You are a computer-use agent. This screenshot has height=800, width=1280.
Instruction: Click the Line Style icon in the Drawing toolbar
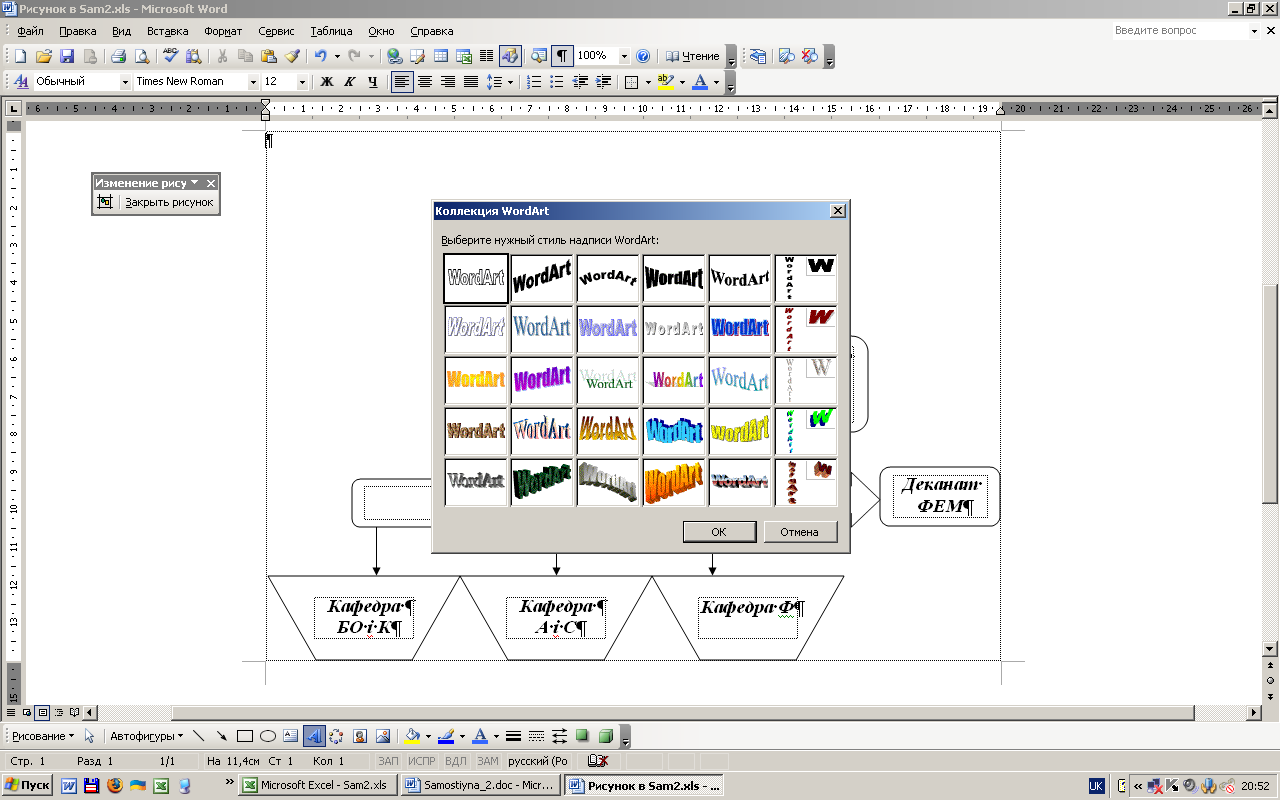coord(513,736)
